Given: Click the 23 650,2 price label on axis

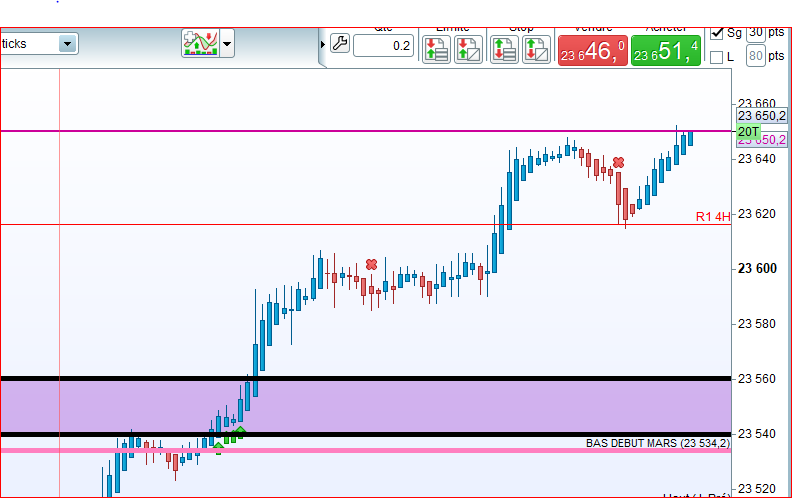Looking at the screenshot, I should pyautogui.click(x=762, y=116).
